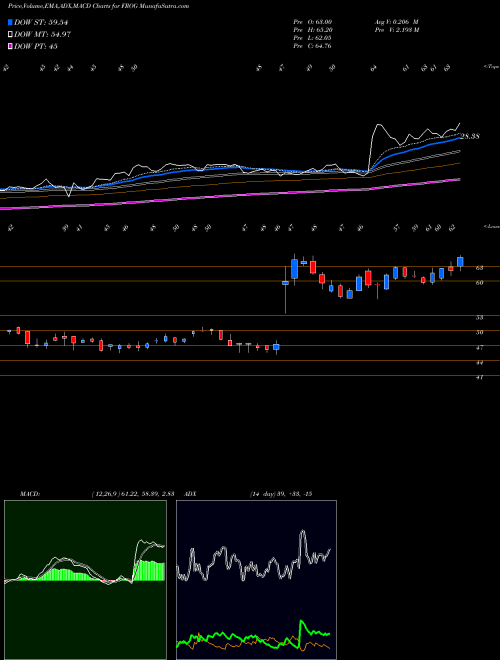The image size is (500, 660).
Task: Click the Lows label beside lower axis
Action: 491,226
